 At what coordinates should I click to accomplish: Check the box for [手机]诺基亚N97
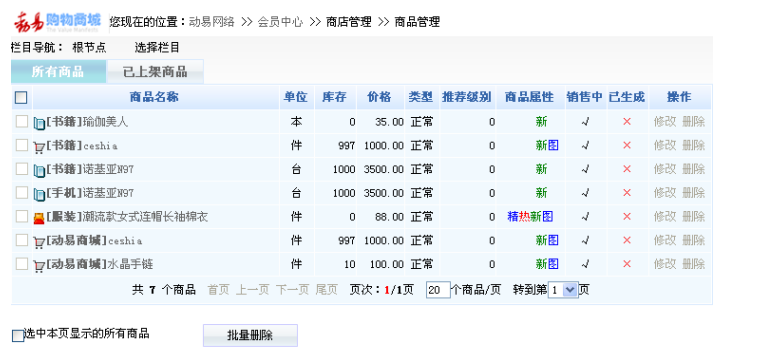pos(22,192)
